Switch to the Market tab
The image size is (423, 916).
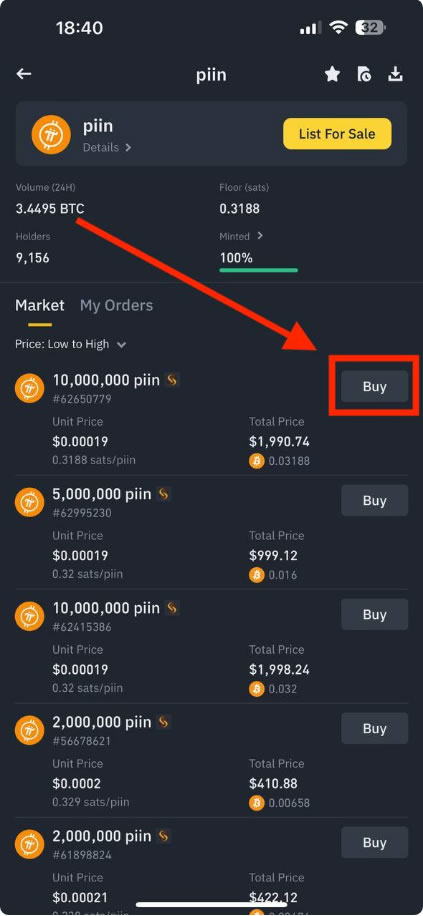[x=40, y=306]
